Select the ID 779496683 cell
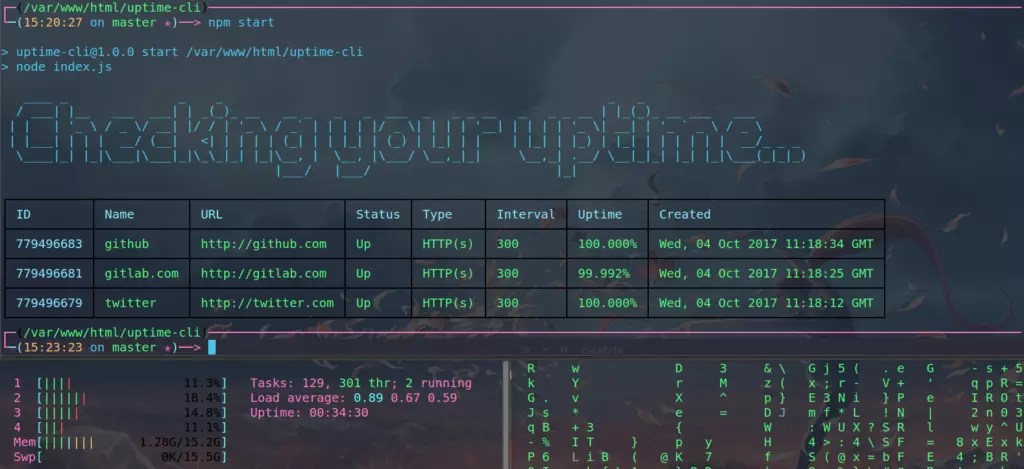The height and width of the screenshot is (469, 1024). click(49, 244)
